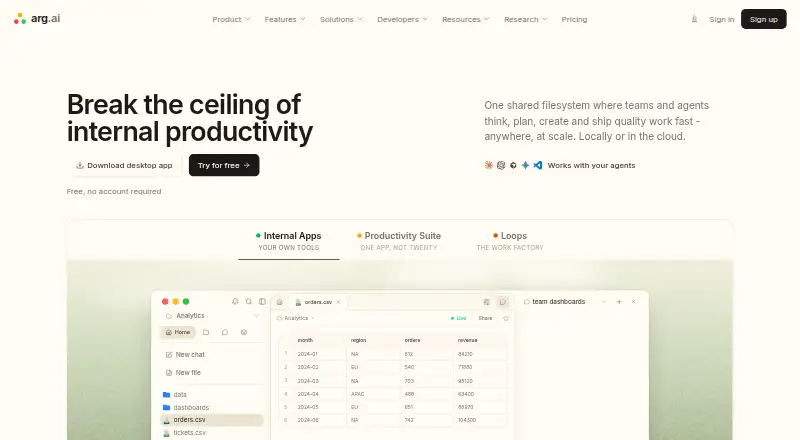Switch to the Loops tab
Screen dimensions: 800x440
click(510, 241)
